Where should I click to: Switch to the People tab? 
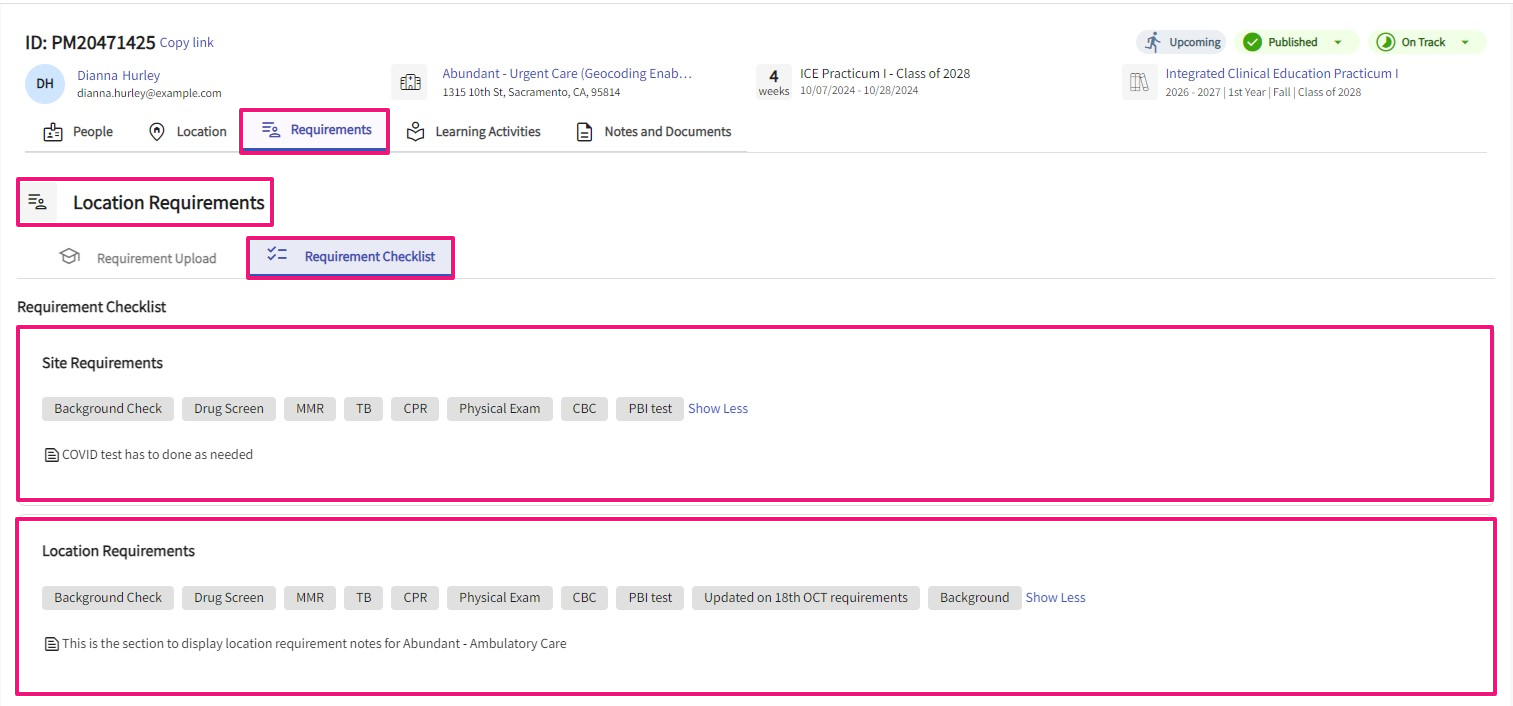(x=79, y=132)
